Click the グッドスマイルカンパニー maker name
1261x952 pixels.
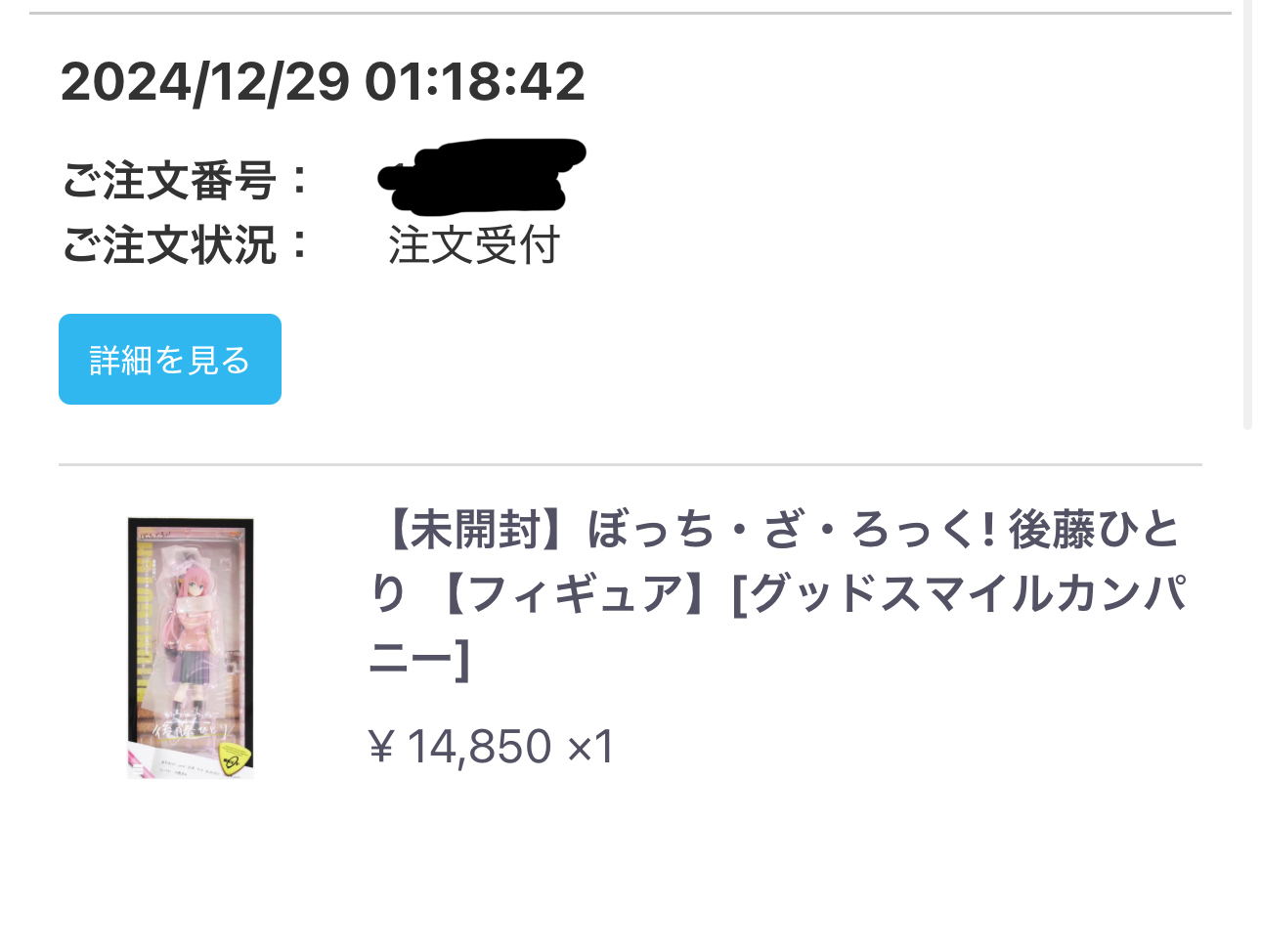click(968, 593)
